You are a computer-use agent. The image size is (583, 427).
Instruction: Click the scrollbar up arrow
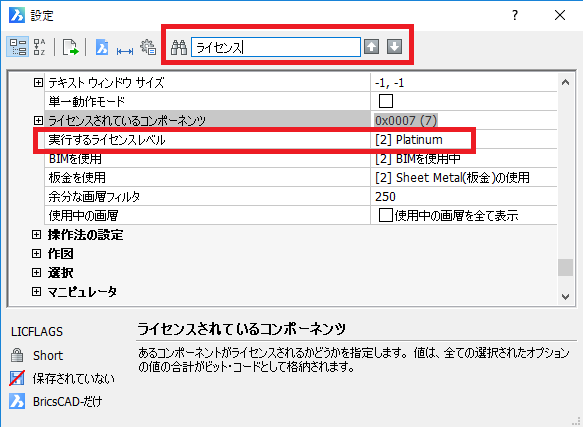tap(565, 82)
